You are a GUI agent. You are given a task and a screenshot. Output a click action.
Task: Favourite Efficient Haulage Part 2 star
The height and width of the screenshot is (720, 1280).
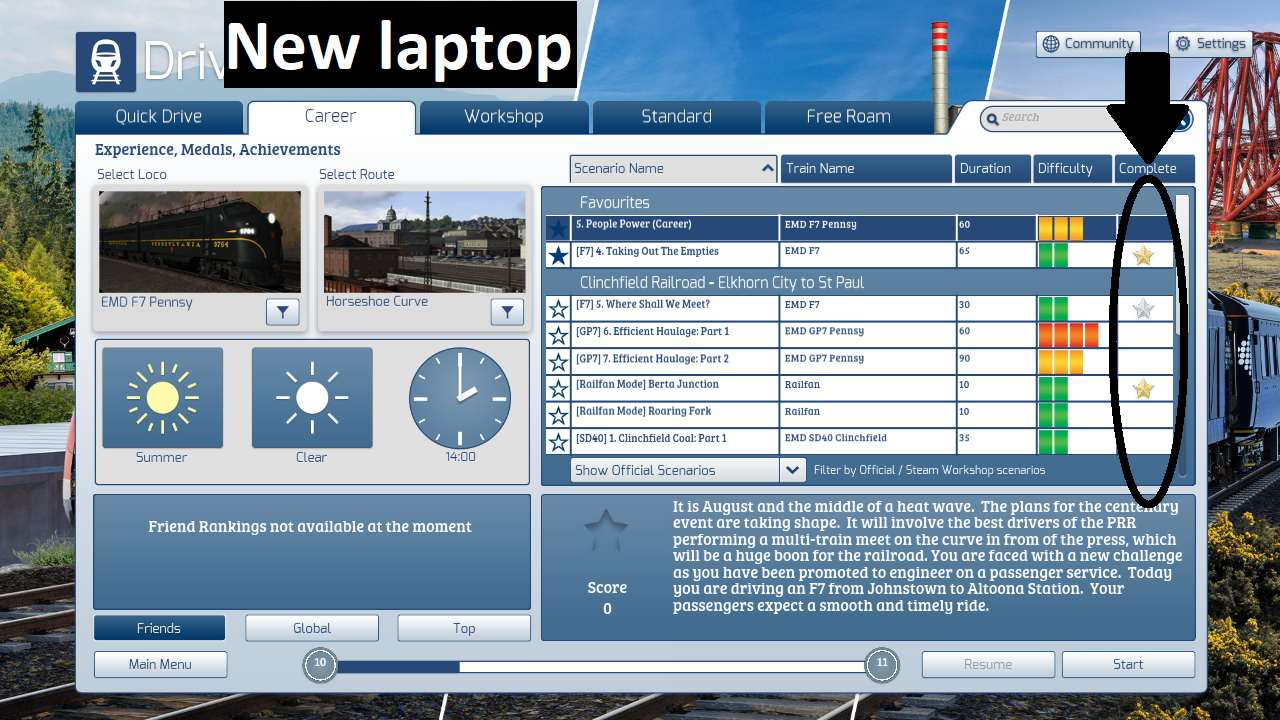558,362
